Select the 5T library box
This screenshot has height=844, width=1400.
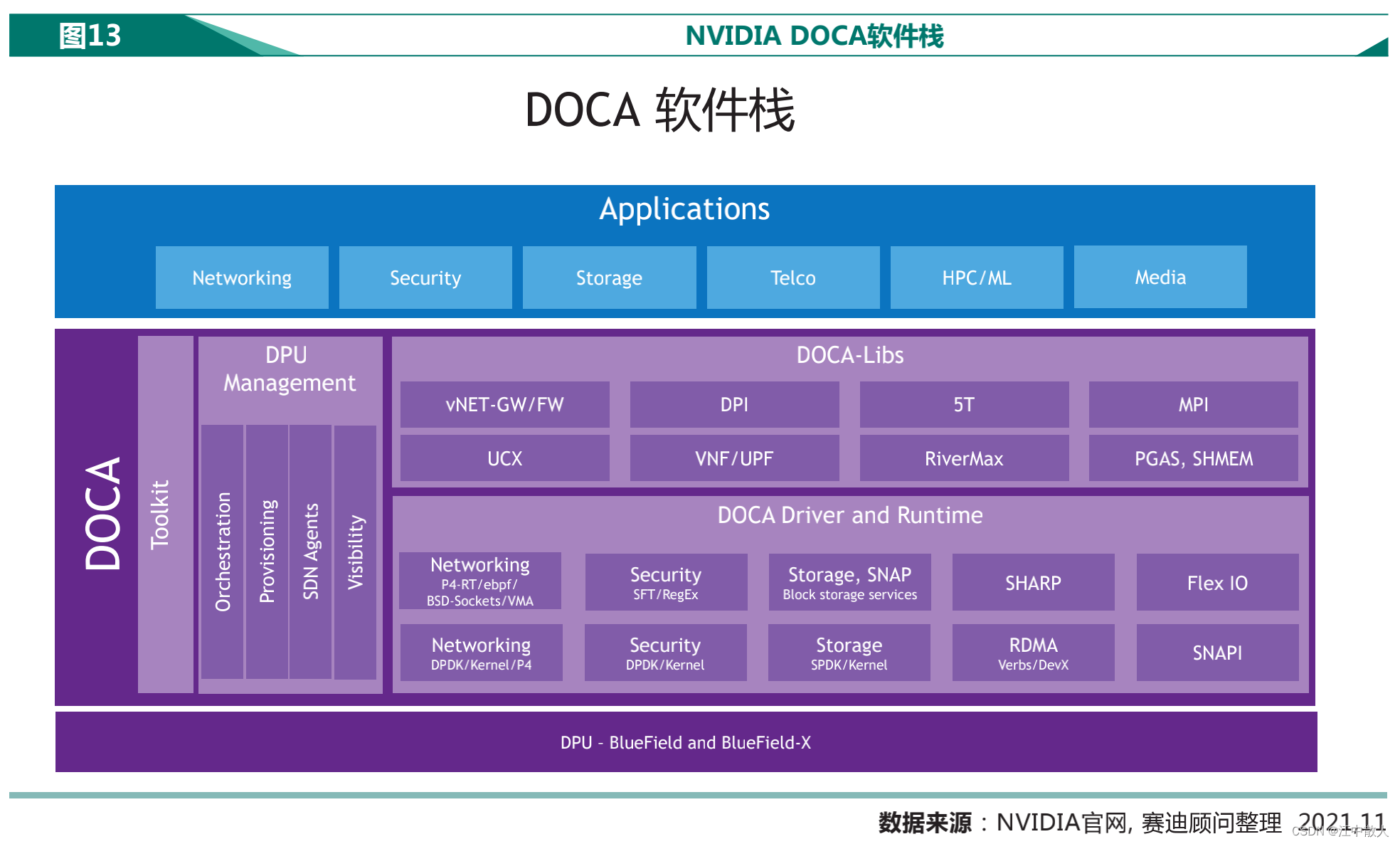(x=964, y=404)
